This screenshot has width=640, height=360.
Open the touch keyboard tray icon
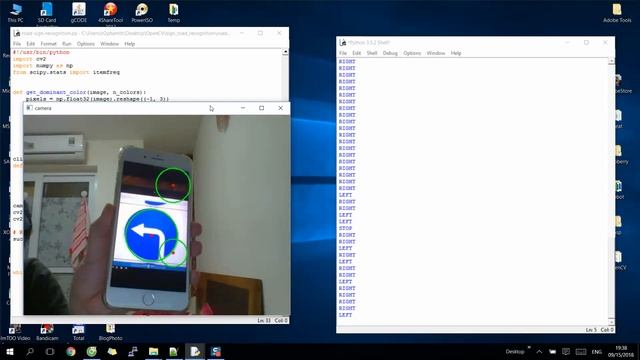581,351
